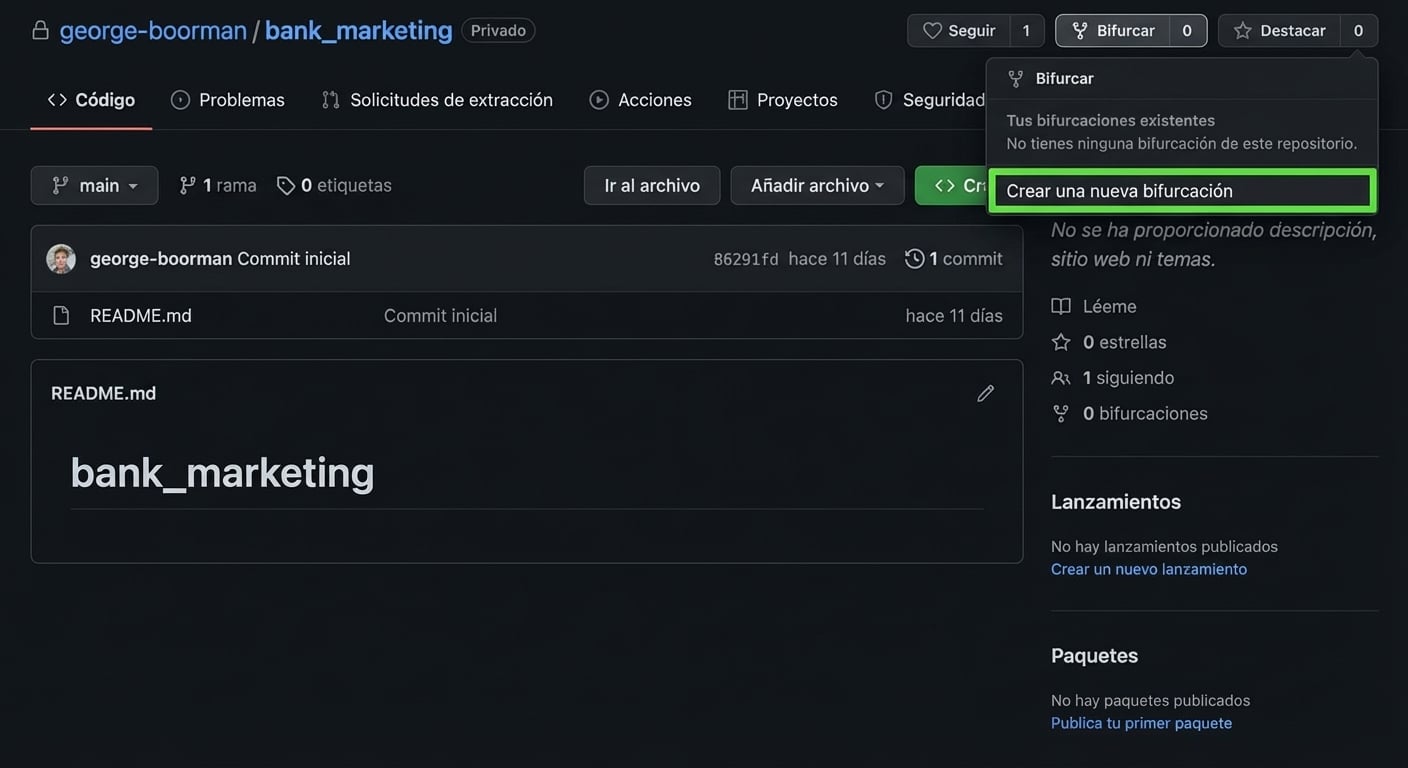Click Crear un nuevo lanzamiento link
Image resolution: width=1408 pixels, height=768 pixels.
click(x=1149, y=569)
